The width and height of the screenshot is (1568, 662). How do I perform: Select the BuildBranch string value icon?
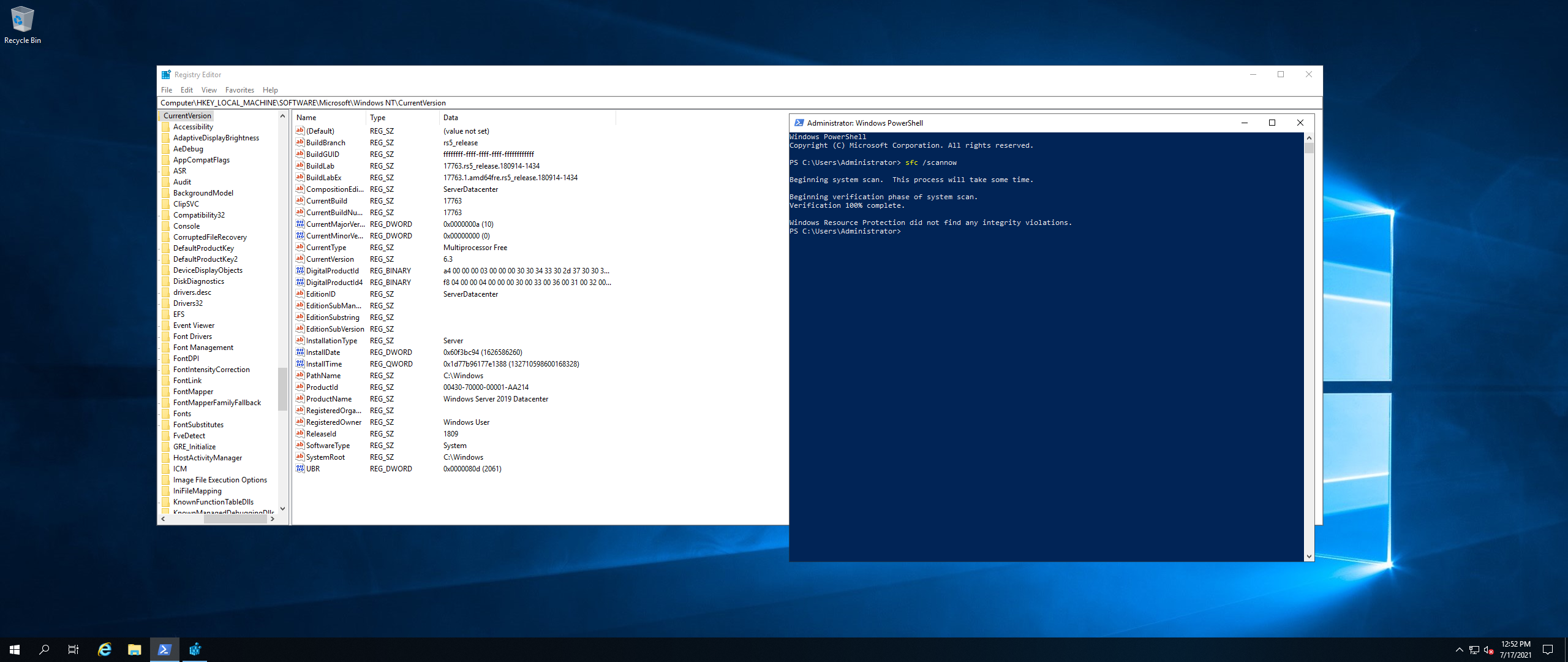(300, 142)
